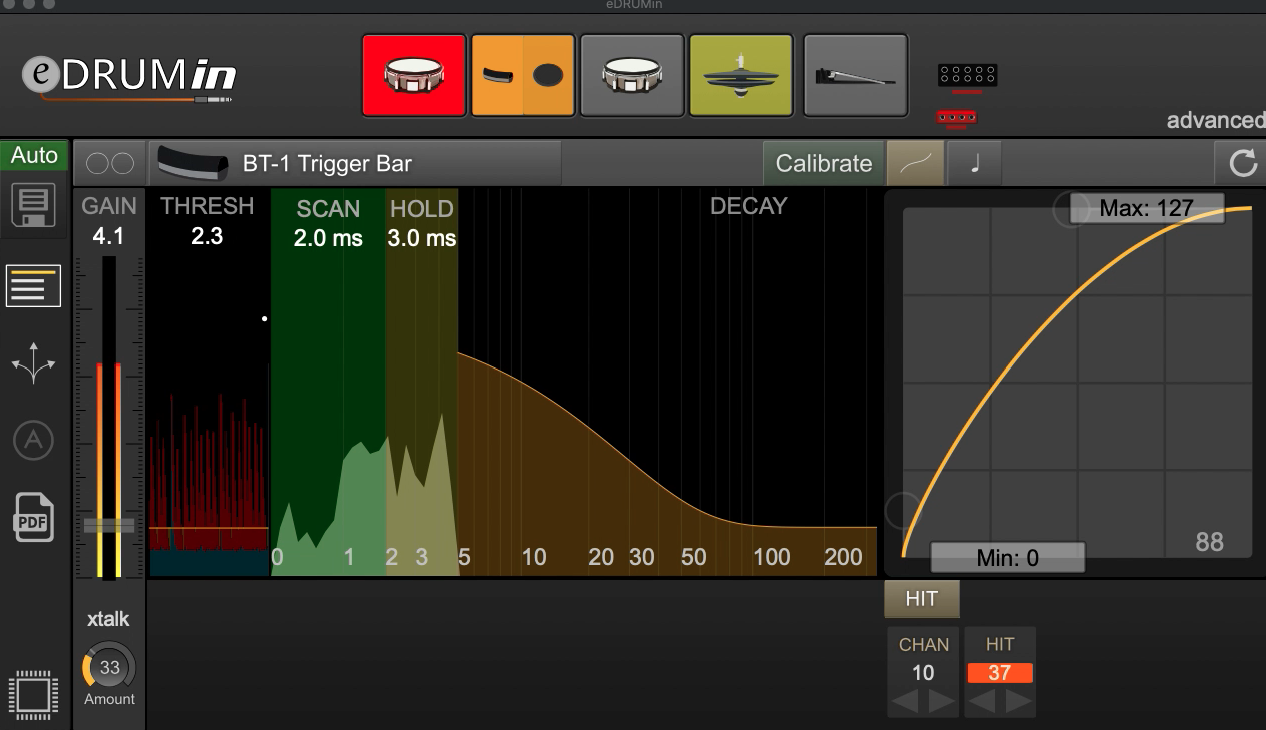Screen dimensions: 1266x730
Task: Save settings with the floppy disk icon
Action: click(x=33, y=205)
